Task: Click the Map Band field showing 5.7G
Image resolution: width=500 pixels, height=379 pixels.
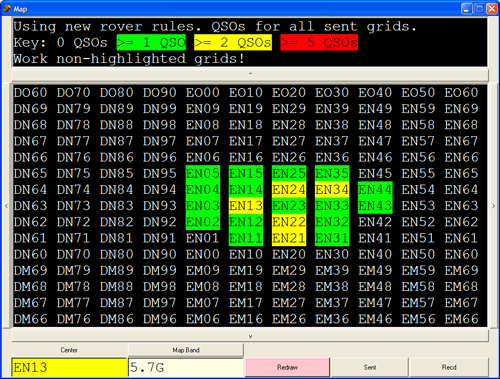Action: pyautogui.click(x=186, y=368)
